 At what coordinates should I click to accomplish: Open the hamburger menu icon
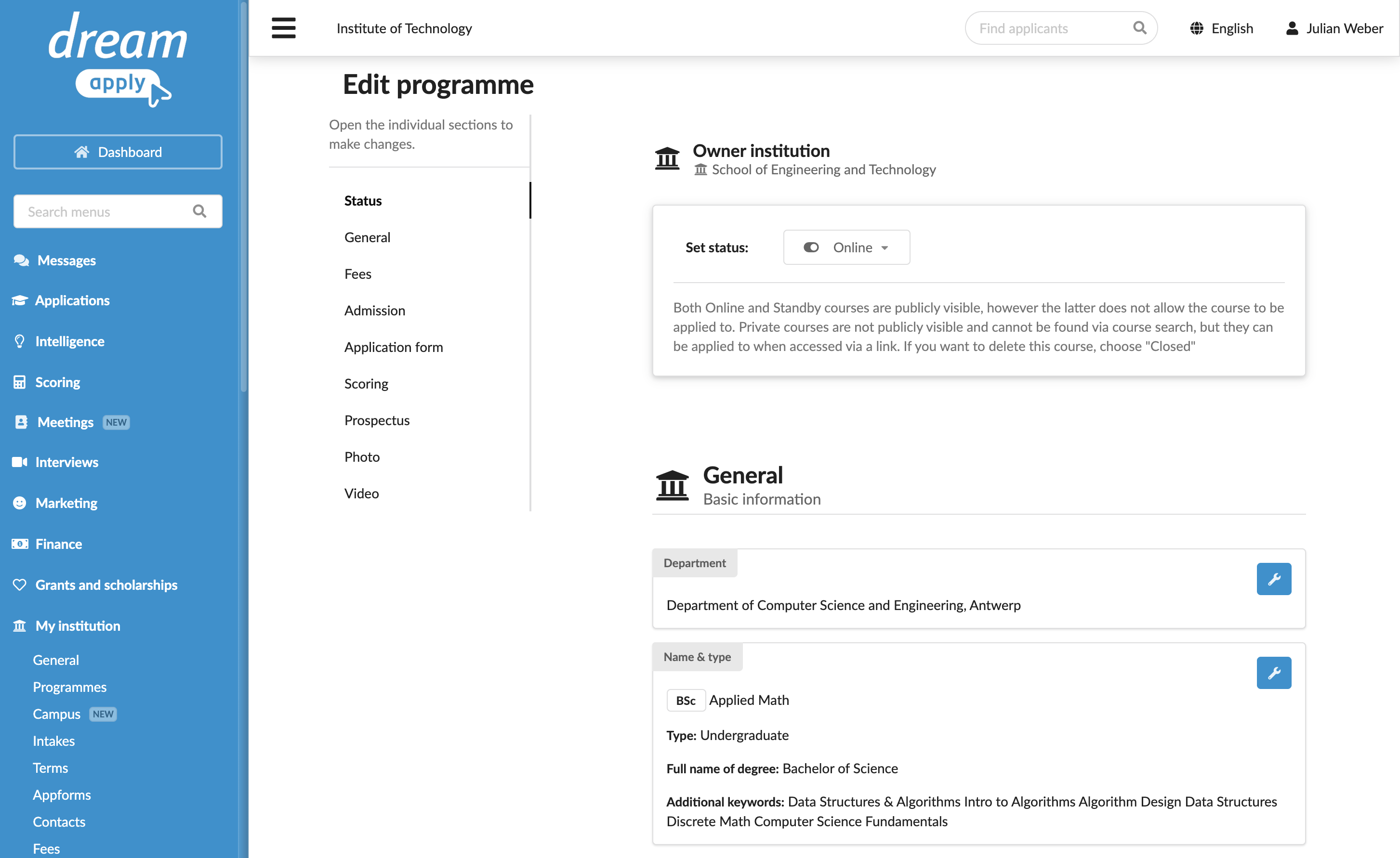point(284,28)
